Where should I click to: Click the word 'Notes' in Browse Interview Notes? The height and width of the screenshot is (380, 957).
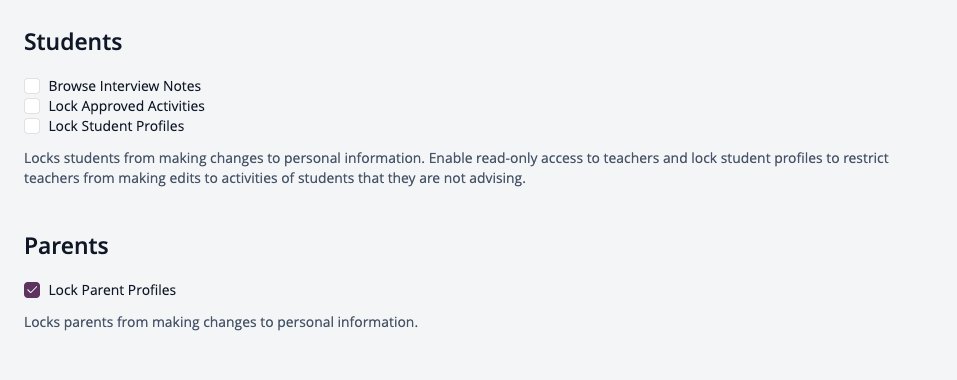(182, 87)
